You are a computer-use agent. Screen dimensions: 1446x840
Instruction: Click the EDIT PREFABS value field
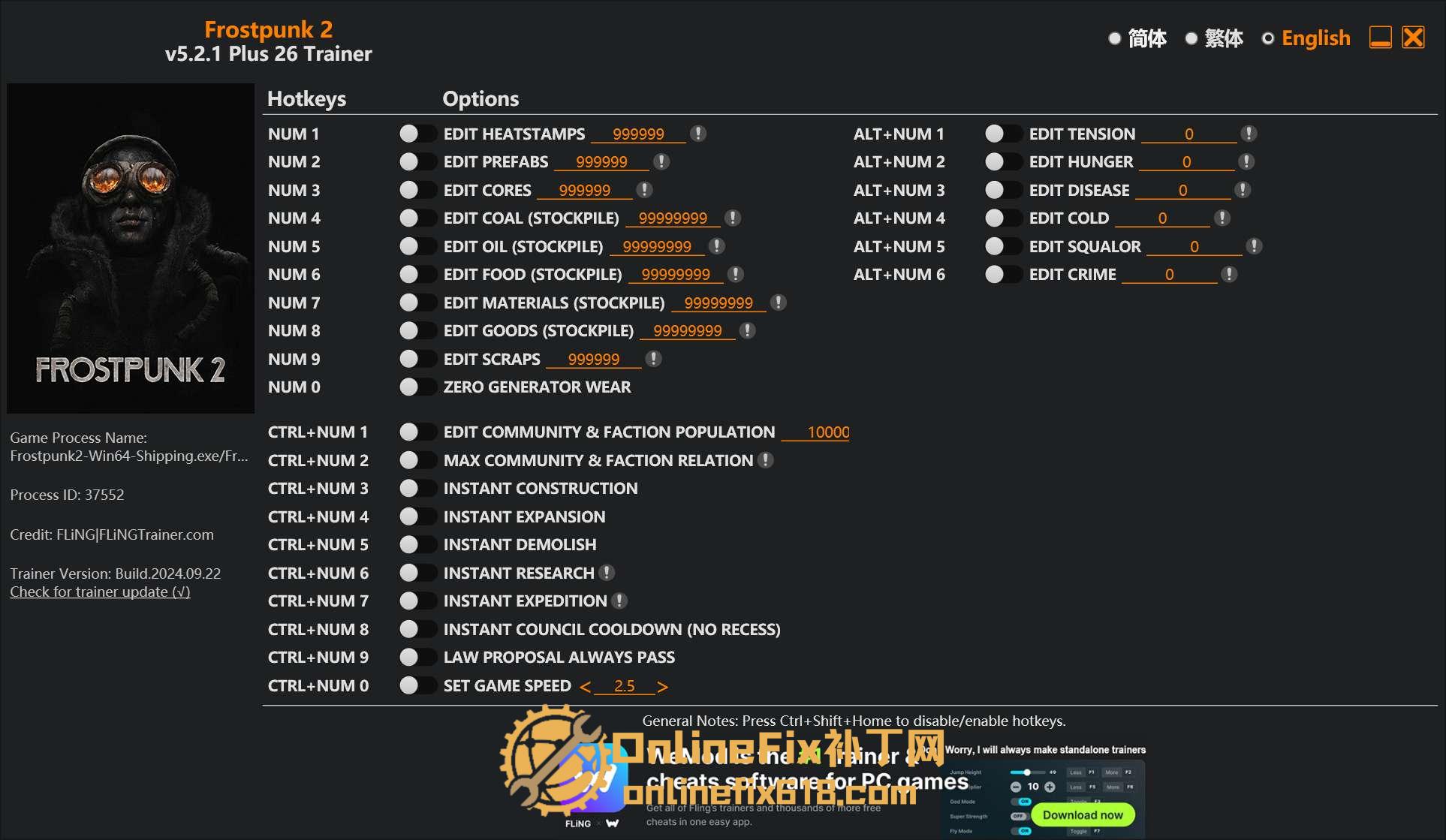click(x=601, y=162)
